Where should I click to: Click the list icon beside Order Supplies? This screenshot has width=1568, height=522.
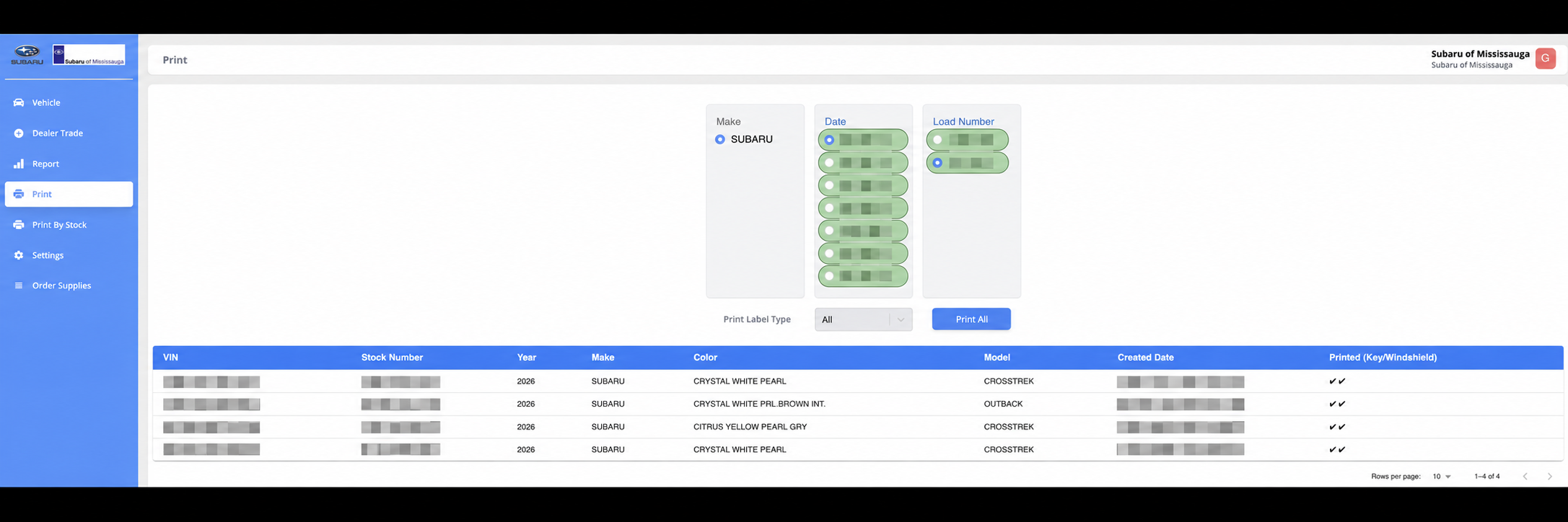click(19, 286)
